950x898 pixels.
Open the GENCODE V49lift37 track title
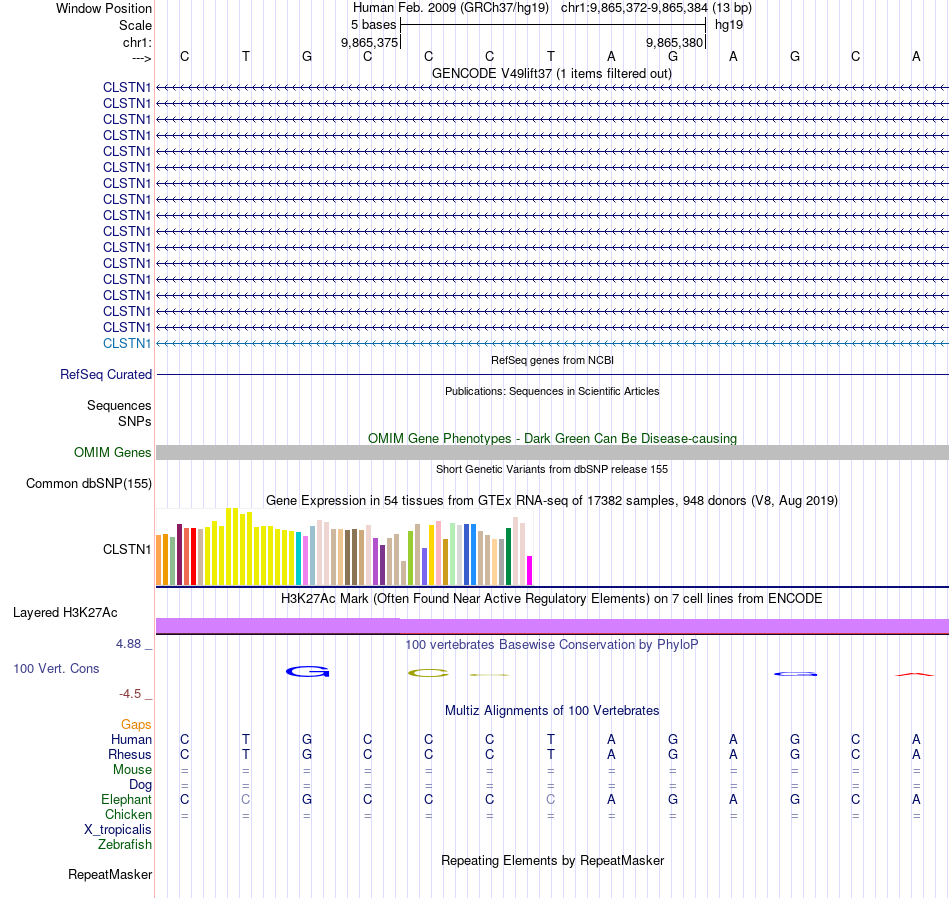click(552, 73)
